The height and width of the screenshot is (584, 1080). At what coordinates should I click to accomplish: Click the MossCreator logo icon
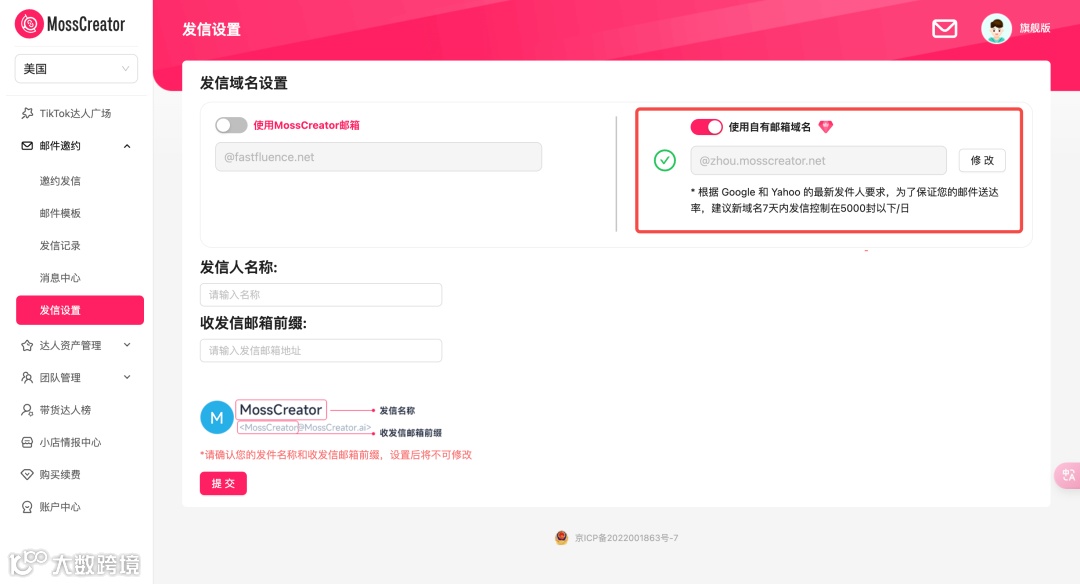(x=29, y=23)
